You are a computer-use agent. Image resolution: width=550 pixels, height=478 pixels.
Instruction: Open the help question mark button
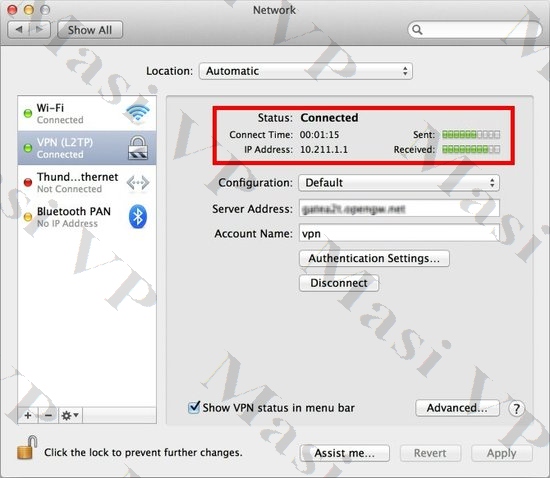click(x=516, y=409)
